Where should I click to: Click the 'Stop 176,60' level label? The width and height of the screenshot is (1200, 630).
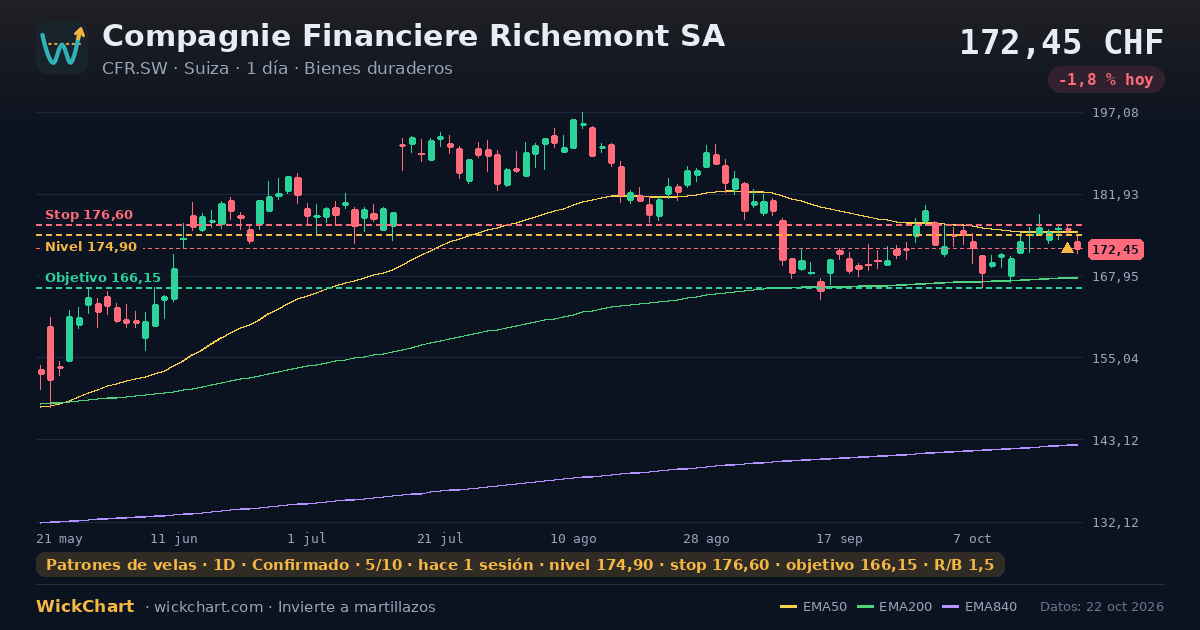pos(89,215)
